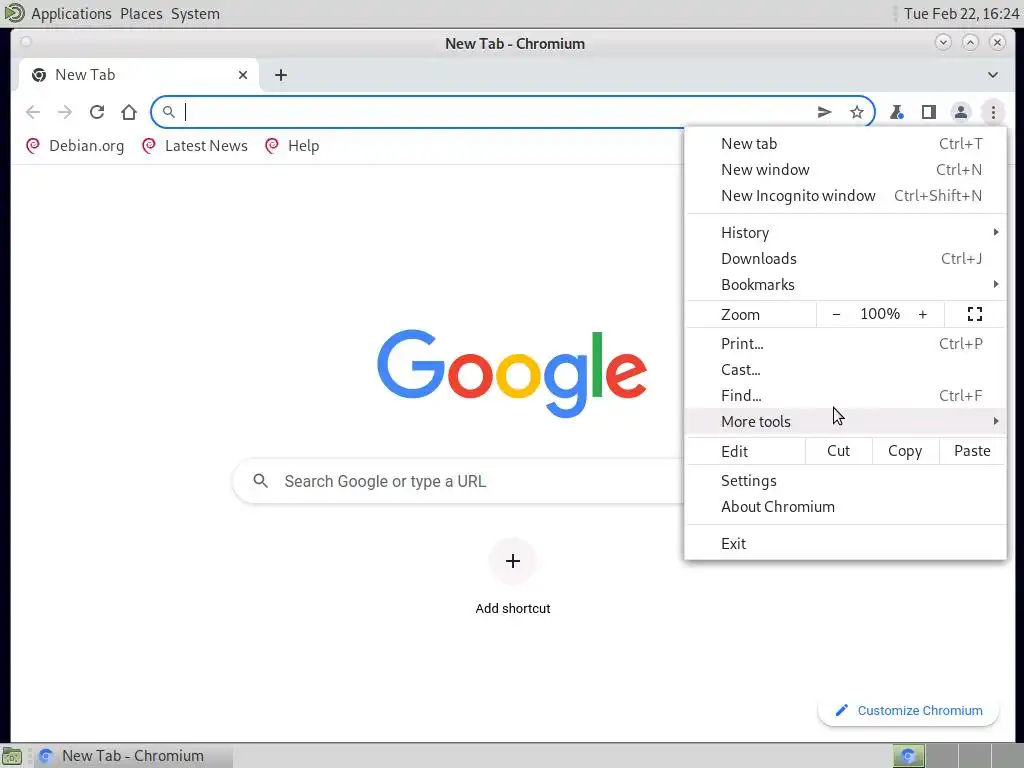The height and width of the screenshot is (768, 1024).
Task: Click Cut in Edit row
Action: [839, 451]
